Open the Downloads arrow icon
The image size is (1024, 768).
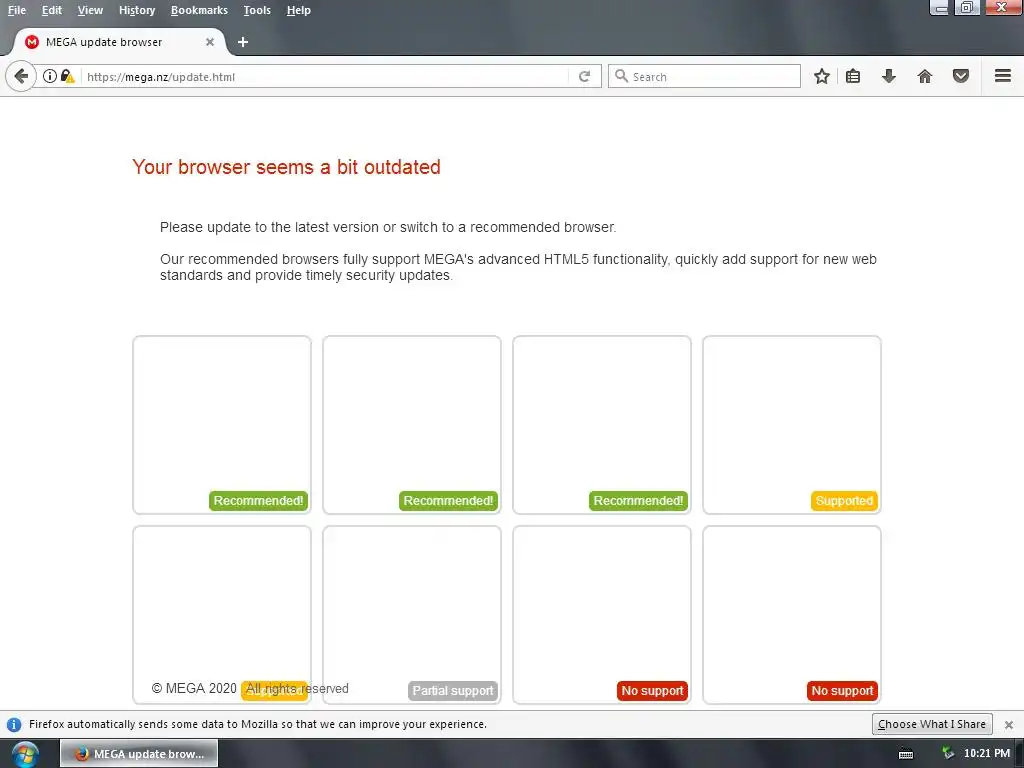pyautogui.click(x=888, y=76)
